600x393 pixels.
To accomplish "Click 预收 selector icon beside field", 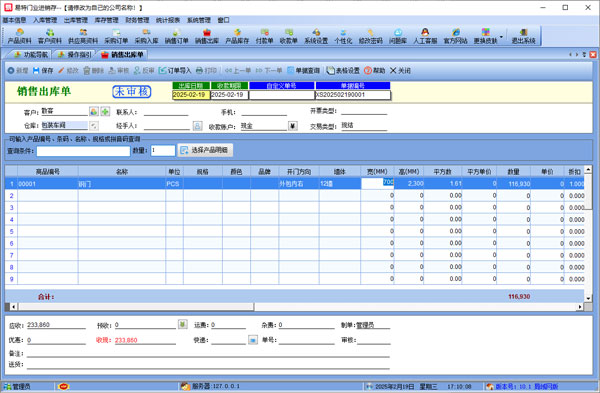I will click(183, 325).
